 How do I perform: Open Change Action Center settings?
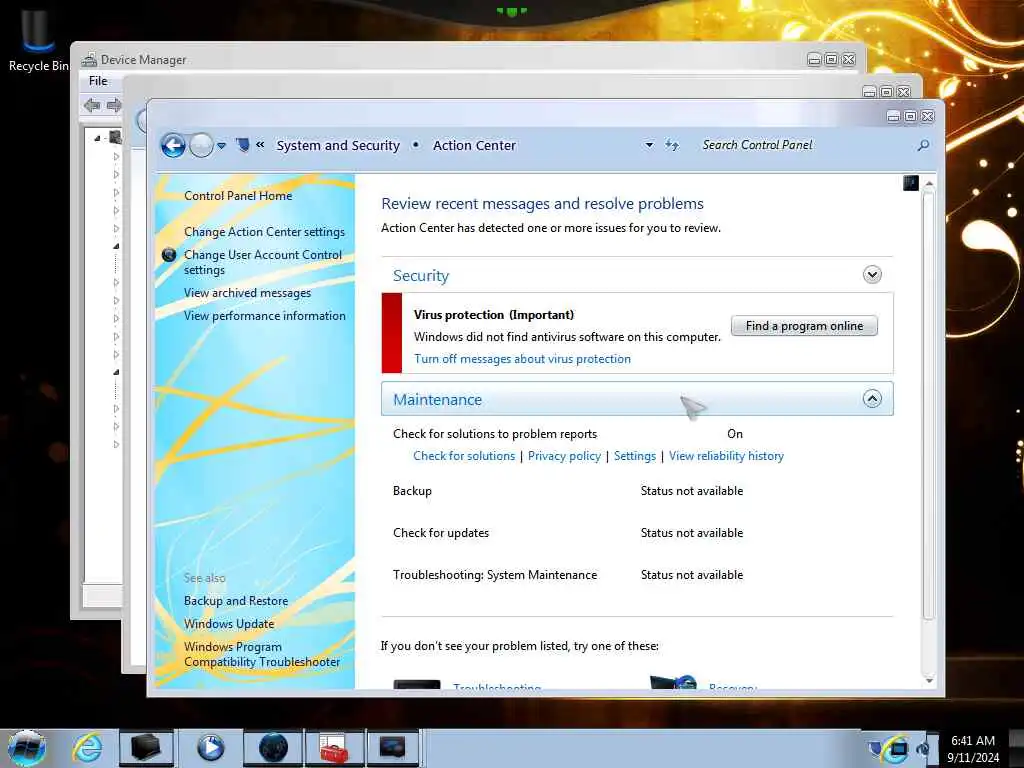tap(264, 232)
